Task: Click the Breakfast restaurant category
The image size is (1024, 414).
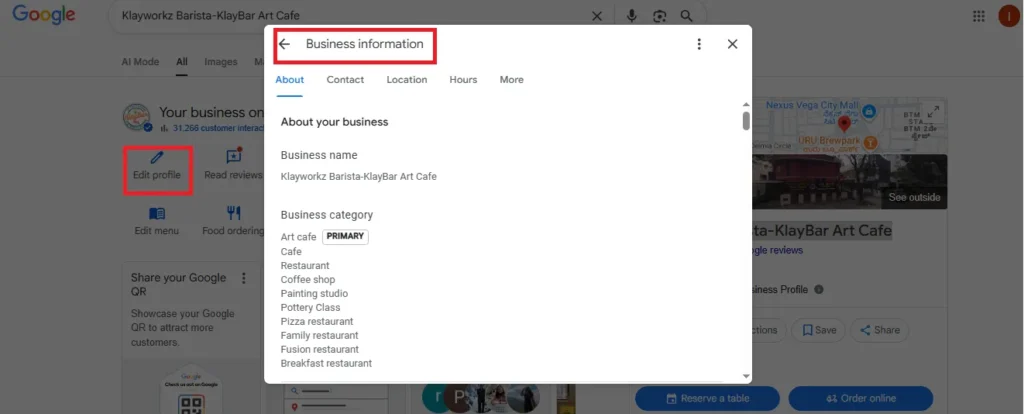Action: [326, 363]
